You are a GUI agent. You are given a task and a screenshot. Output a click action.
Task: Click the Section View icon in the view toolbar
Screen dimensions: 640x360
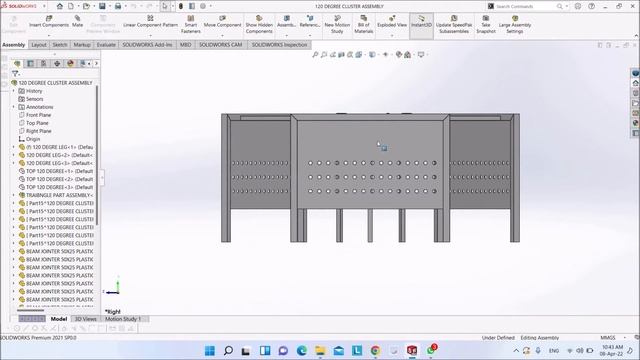pyautogui.click(x=341, y=54)
